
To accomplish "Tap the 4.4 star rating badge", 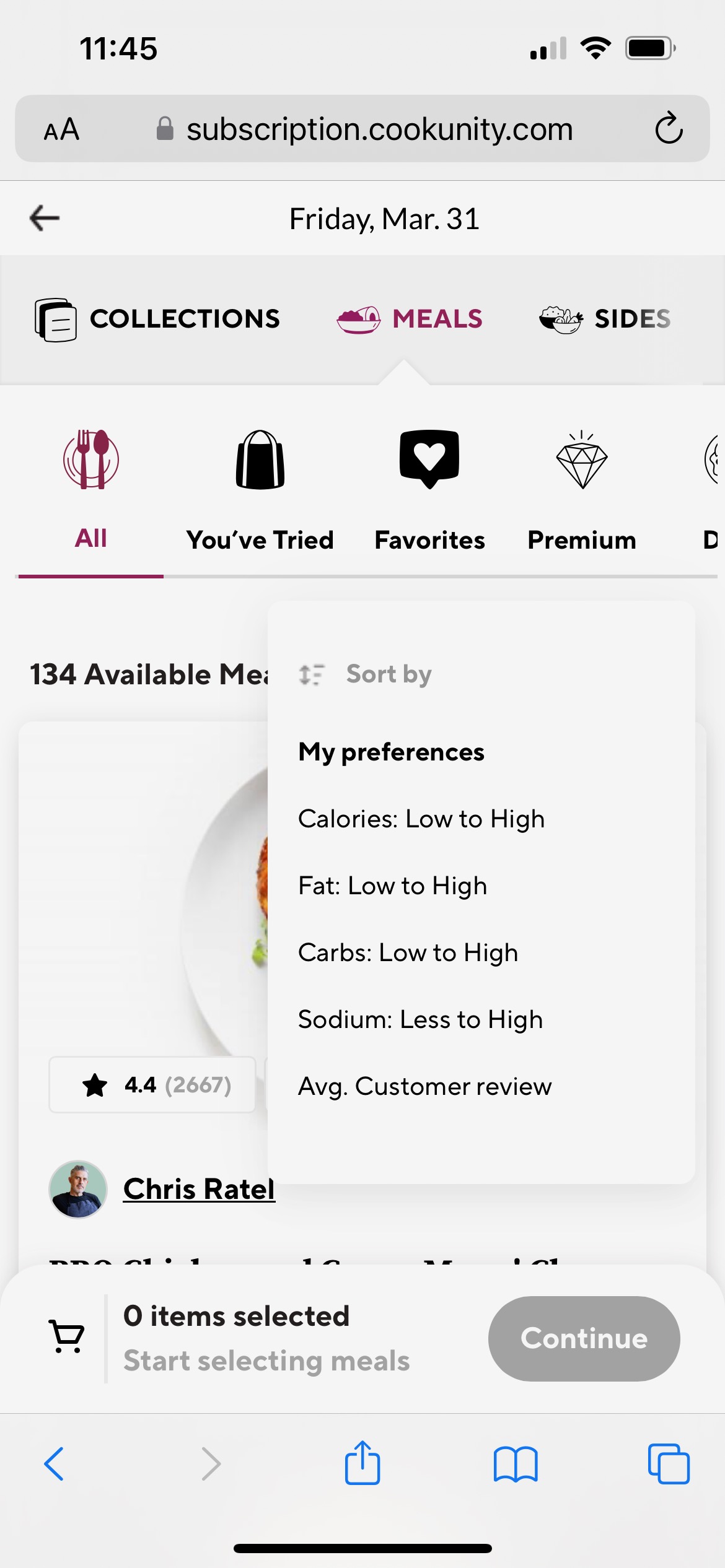I will 152,1084.
